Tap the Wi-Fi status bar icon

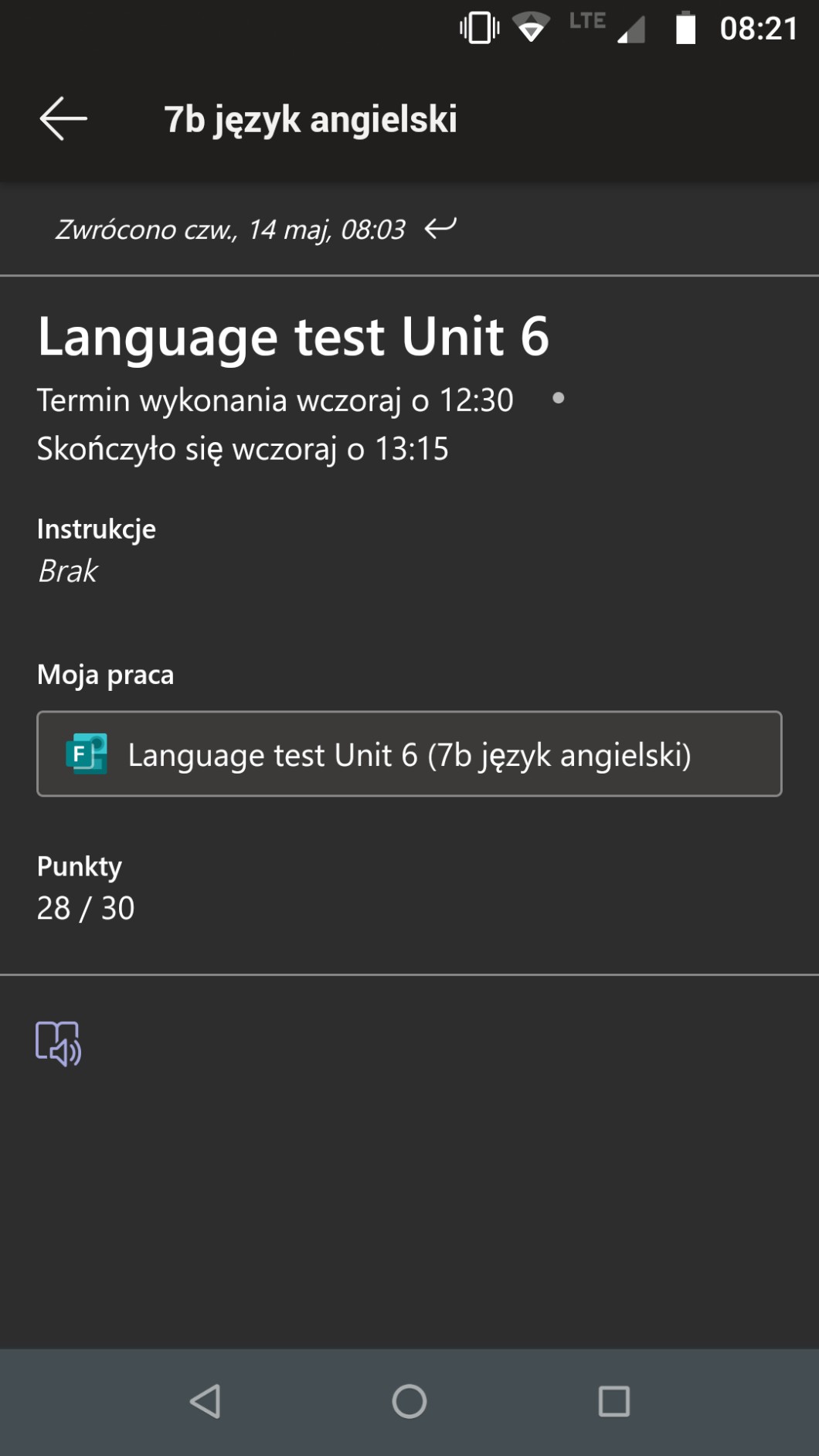(531, 28)
